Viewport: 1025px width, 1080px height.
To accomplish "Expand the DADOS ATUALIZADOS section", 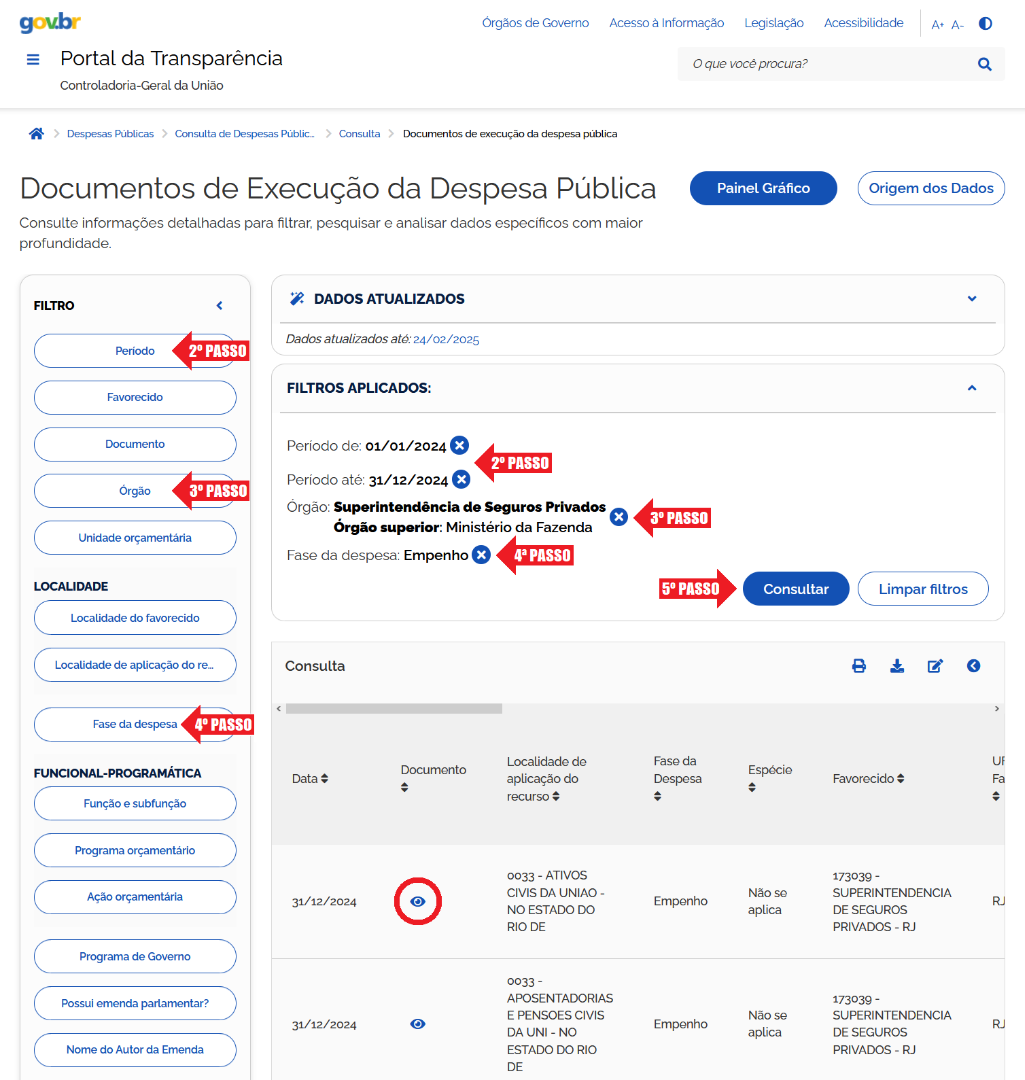I will 971,298.
